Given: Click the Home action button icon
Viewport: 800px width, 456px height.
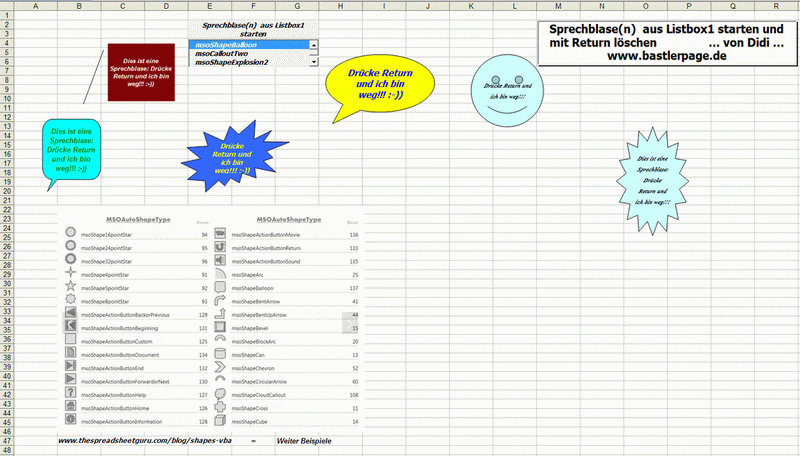Looking at the screenshot, I should [x=70, y=406].
